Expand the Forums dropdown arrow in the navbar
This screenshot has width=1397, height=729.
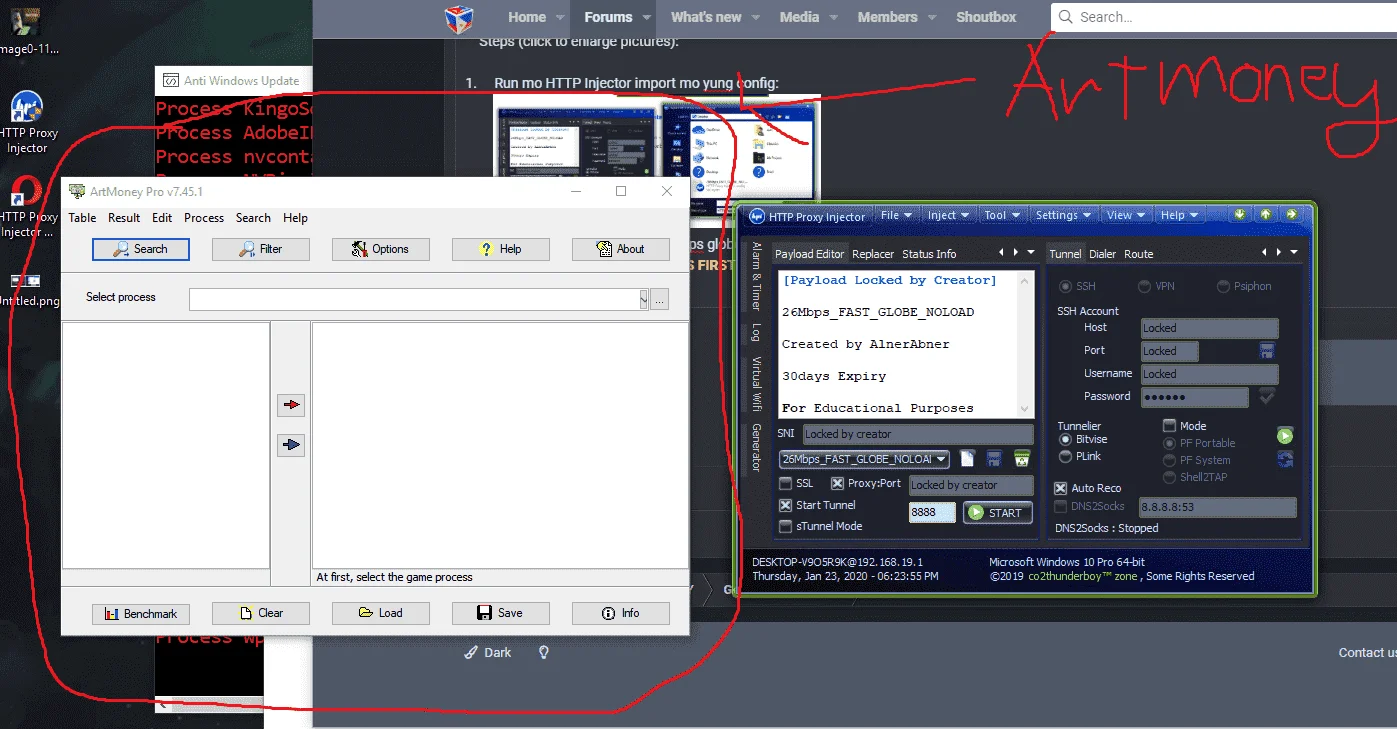[648, 18]
